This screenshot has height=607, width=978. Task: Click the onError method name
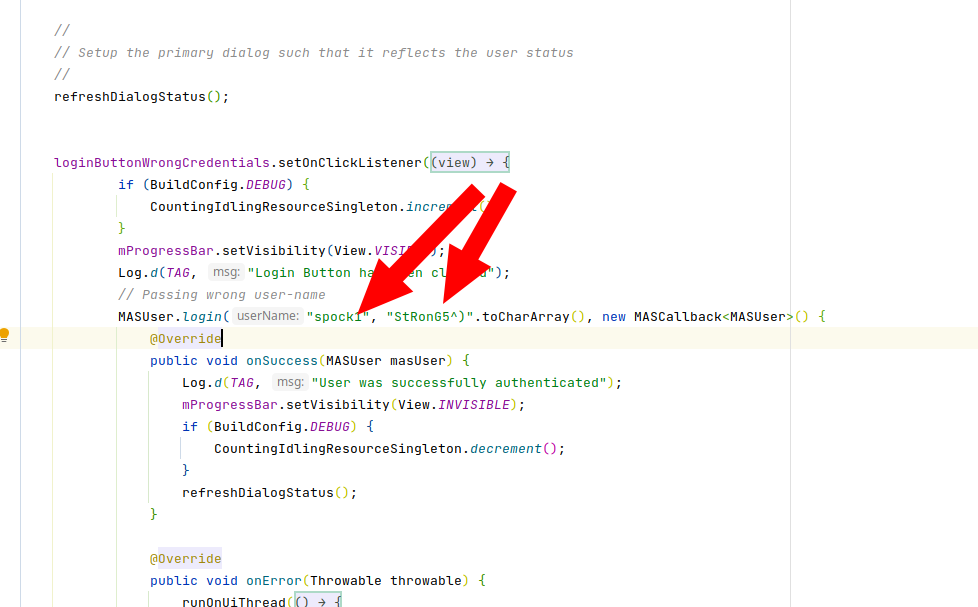(x=274, y=581)
